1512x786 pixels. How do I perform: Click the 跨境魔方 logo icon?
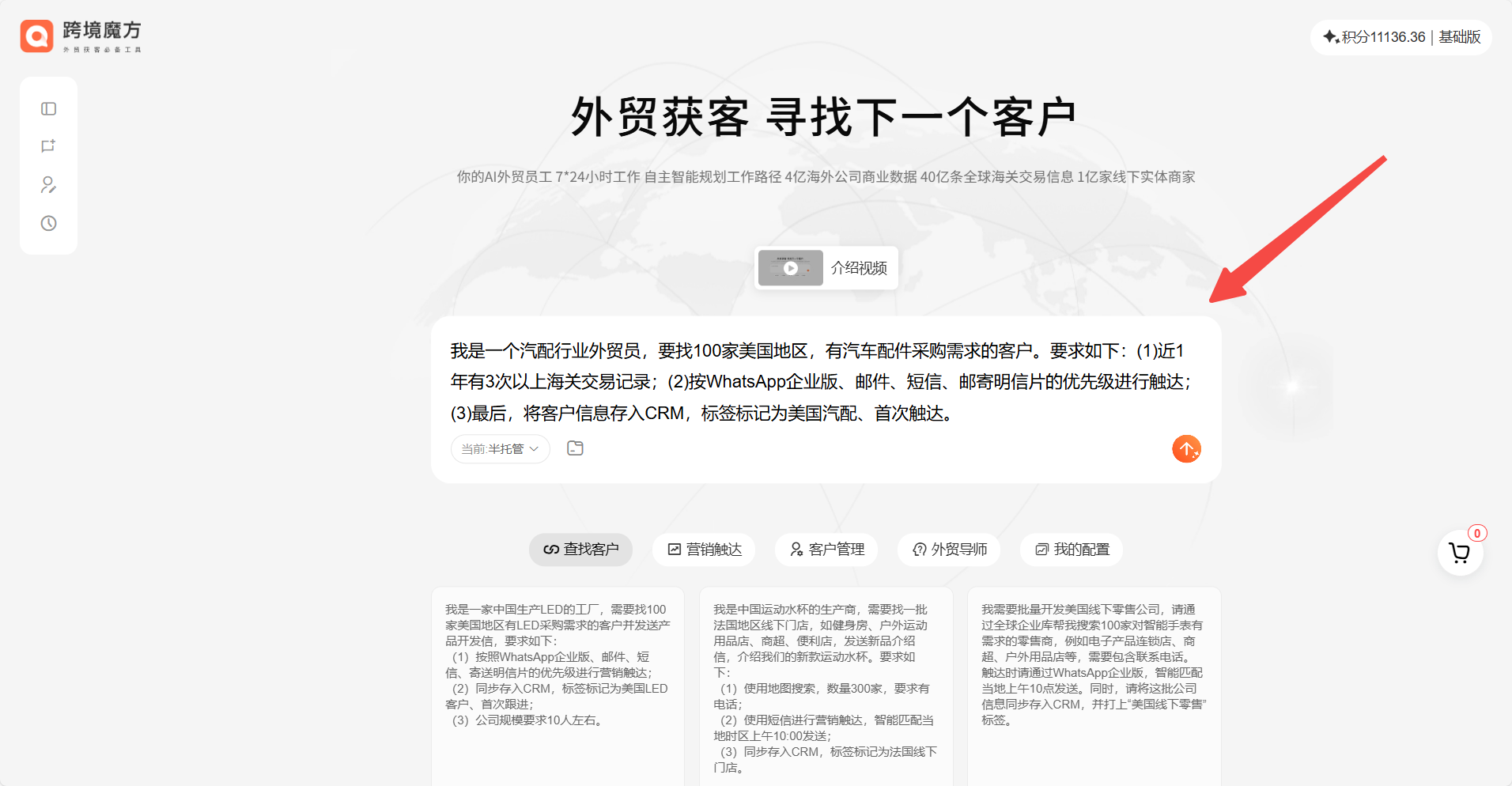pyautogui.click(x=36, y=36)
